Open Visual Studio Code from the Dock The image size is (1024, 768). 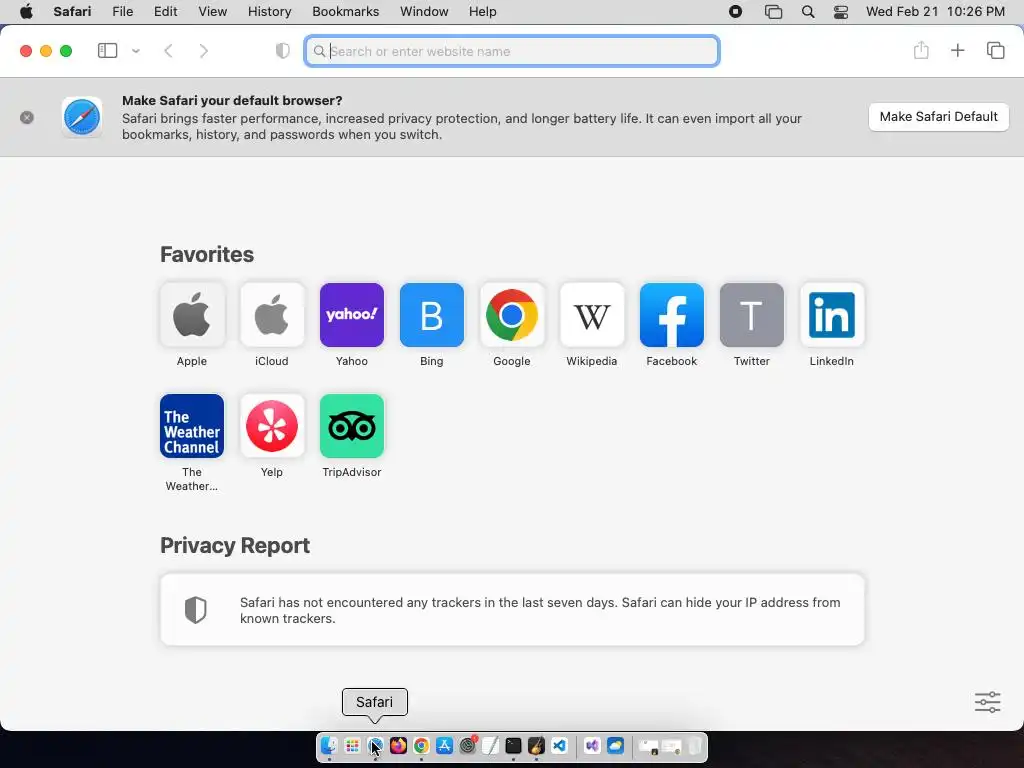(x=559, y=745)
